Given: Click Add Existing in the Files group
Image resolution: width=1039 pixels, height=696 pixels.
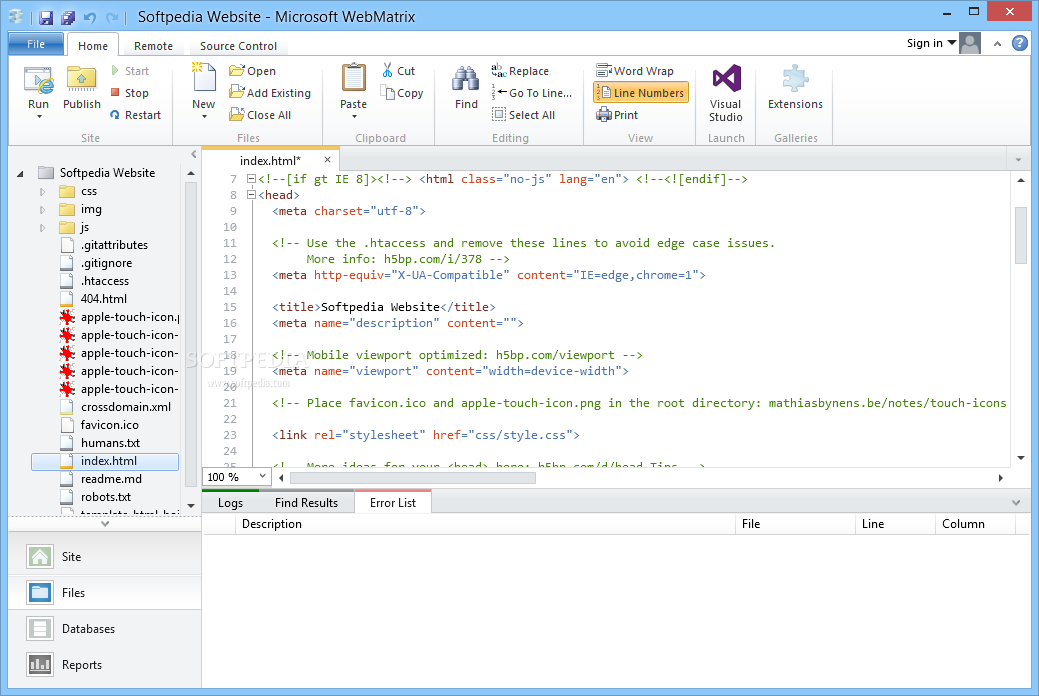Looking at the screenshot, I should pyautogui.click(x=270, y=93).
